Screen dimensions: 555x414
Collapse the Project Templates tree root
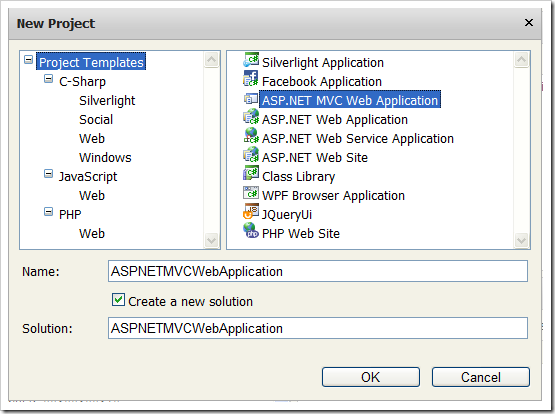(29, 59)
